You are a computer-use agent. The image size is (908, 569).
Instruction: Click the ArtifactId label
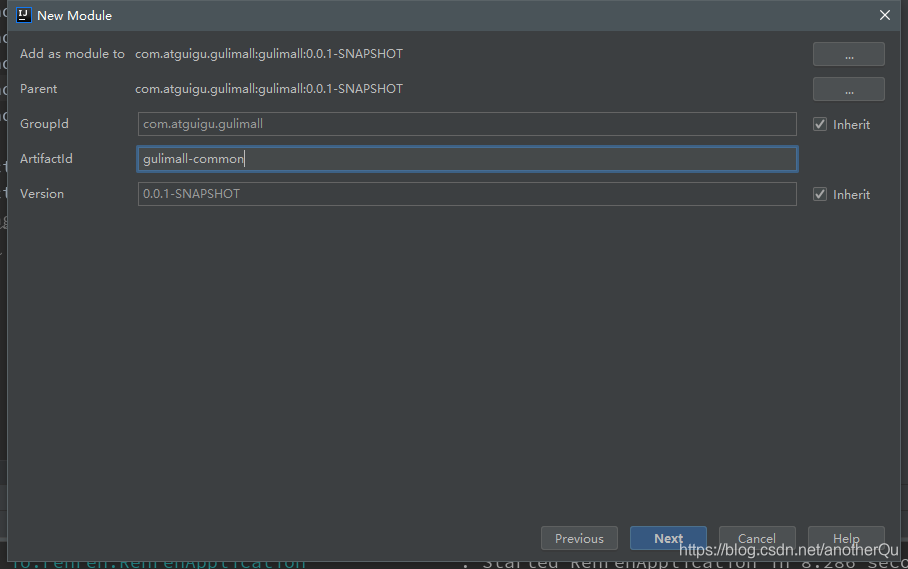pyautogui.click(x=46, y=159)
